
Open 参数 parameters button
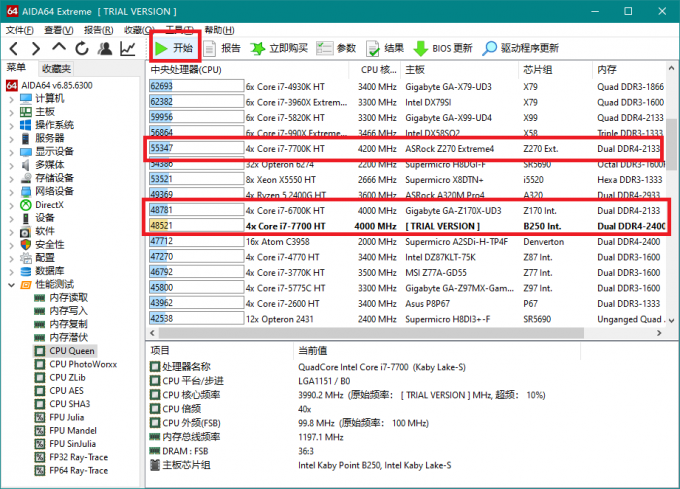pos(337,48)
